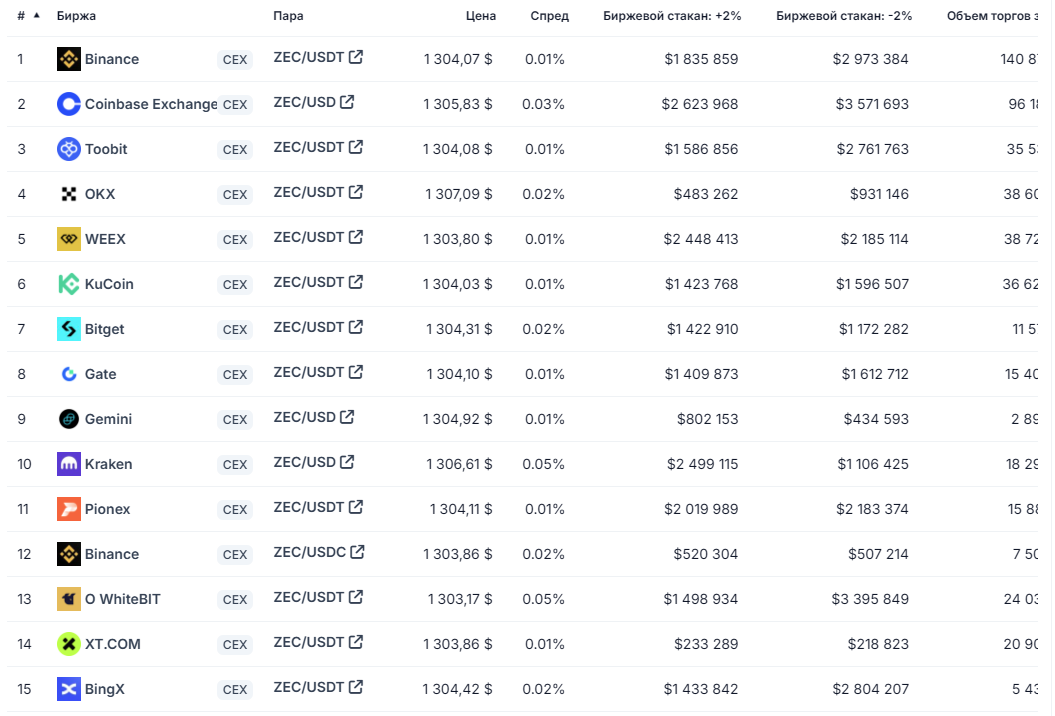This screenshot has width=1055, height=716.
Task: Click the Gemini logo icon
Action: pos(69,419)
